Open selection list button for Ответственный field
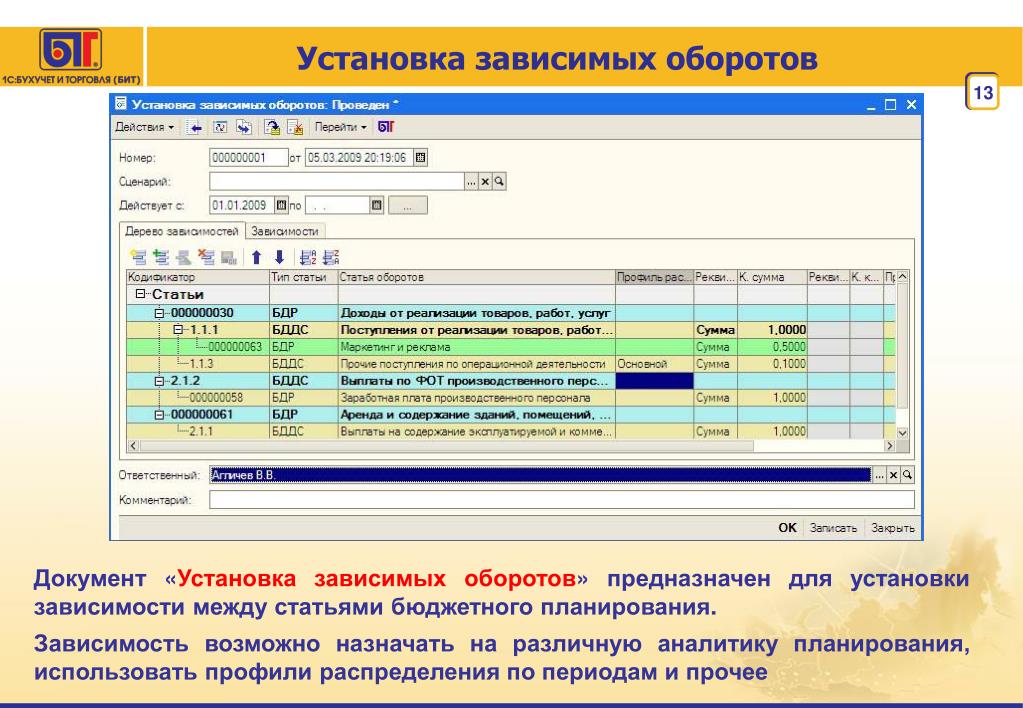This screenshot has width=1023, height=708. [879, 475]
